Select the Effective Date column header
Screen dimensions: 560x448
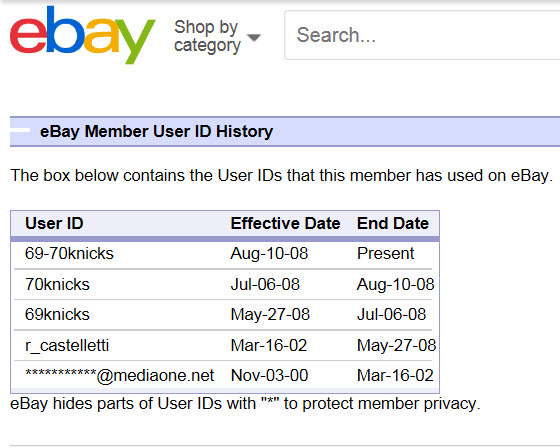click(x=285, y=223)
